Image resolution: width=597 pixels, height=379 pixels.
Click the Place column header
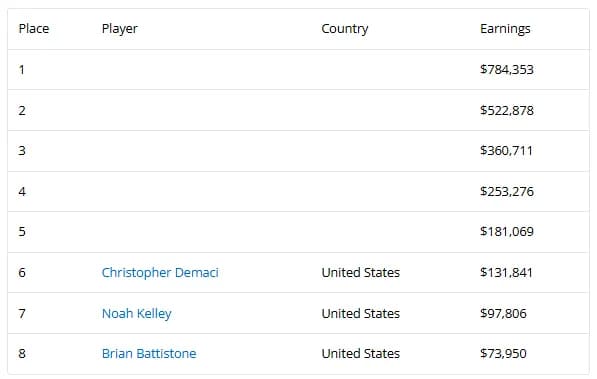(34, 29)
